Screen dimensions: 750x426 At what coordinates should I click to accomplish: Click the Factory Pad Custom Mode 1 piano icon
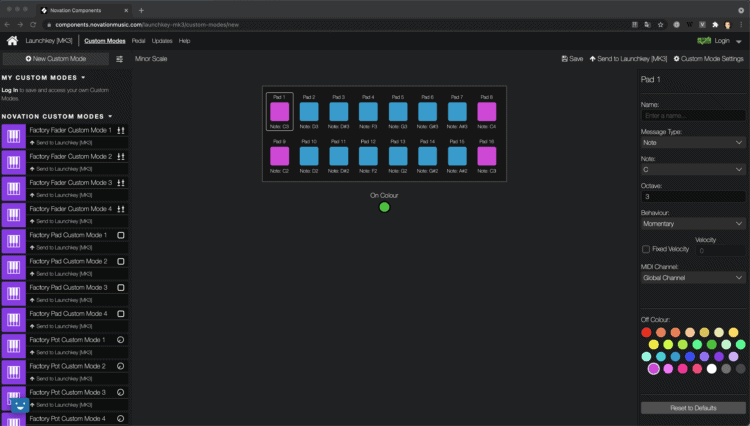point(13,241)
